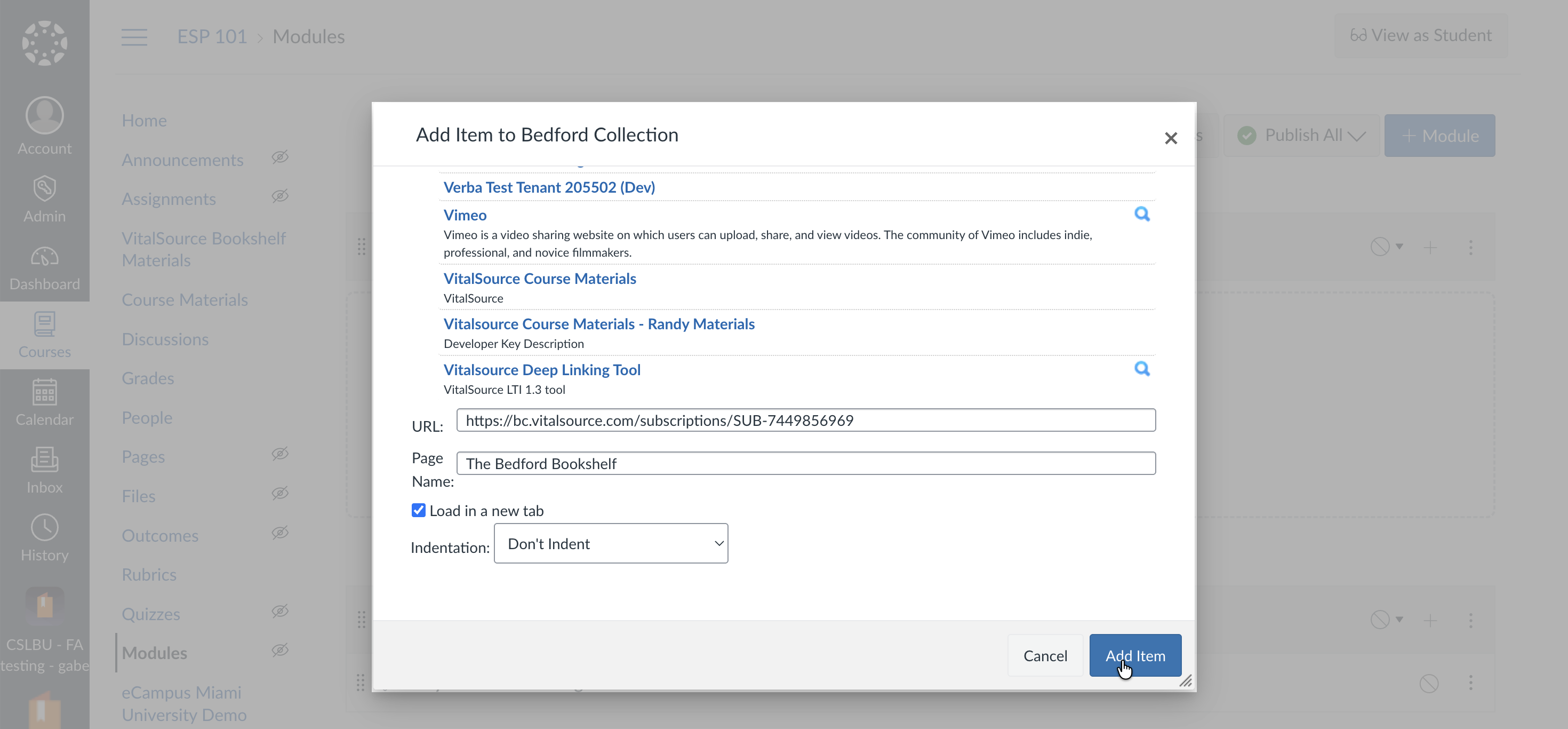Click View as Student button

click(1421, 35)
